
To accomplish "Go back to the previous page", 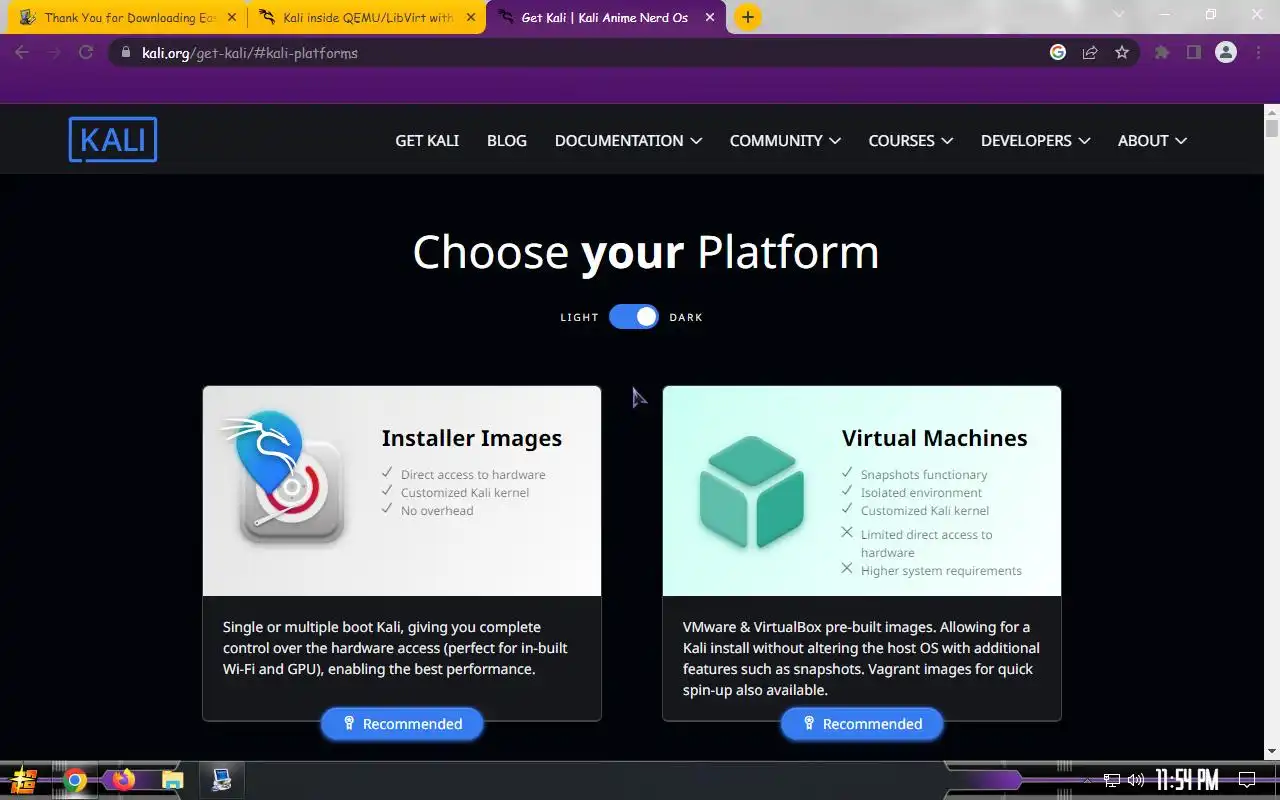I will [x=22, y=53].
